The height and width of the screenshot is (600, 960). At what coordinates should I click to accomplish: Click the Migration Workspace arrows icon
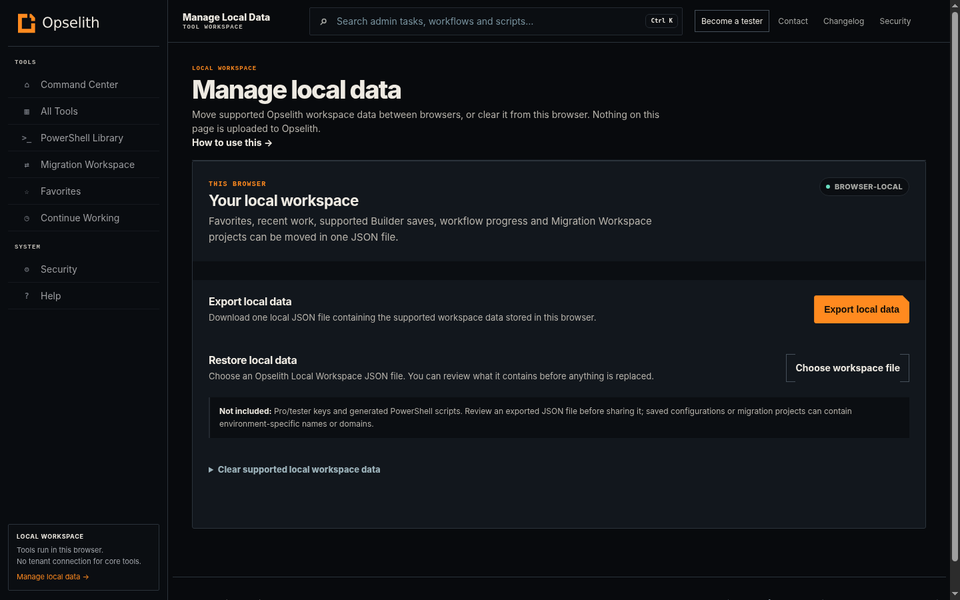(26, 165)
